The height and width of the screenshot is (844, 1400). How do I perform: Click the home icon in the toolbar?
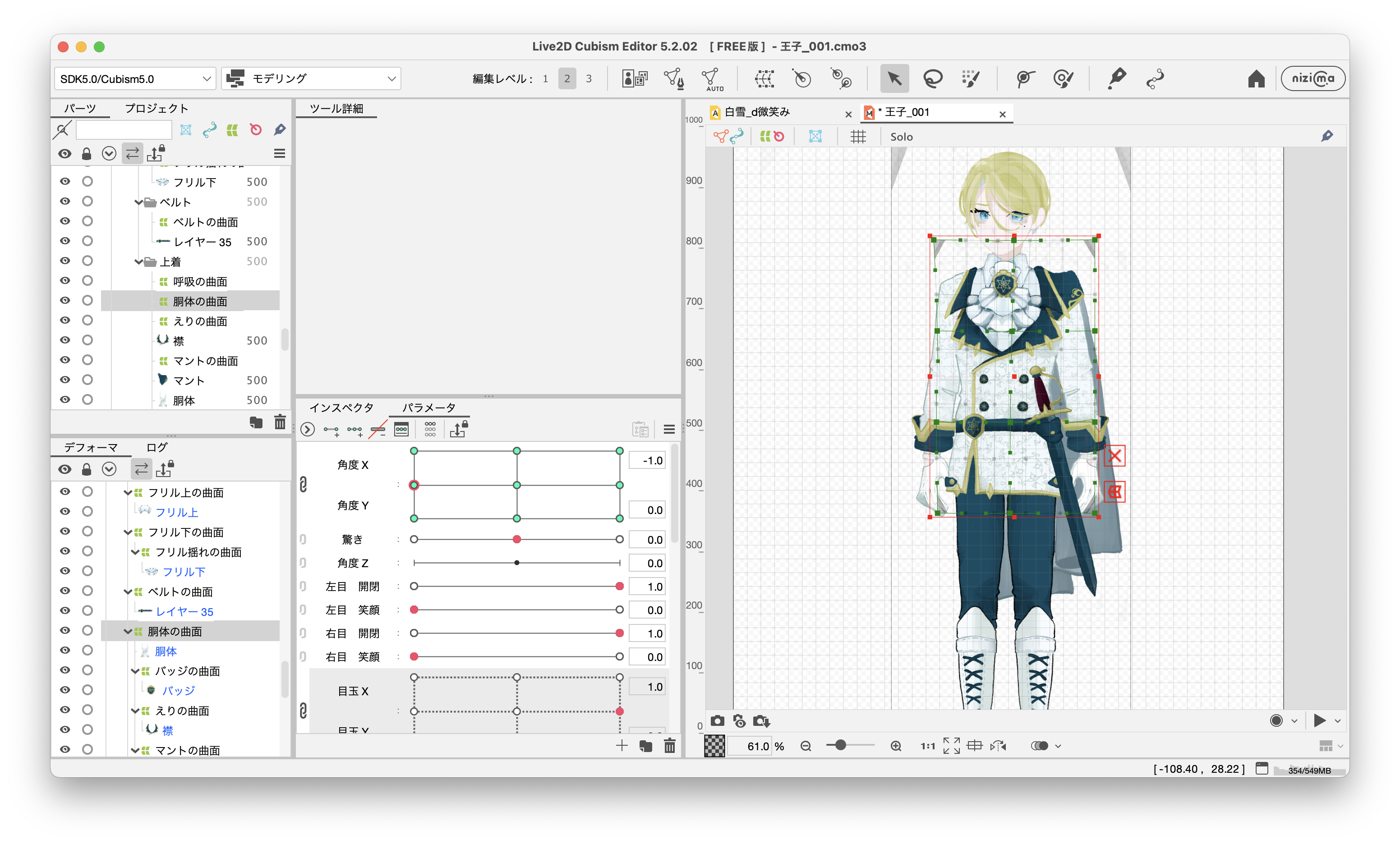point(1256,78)
